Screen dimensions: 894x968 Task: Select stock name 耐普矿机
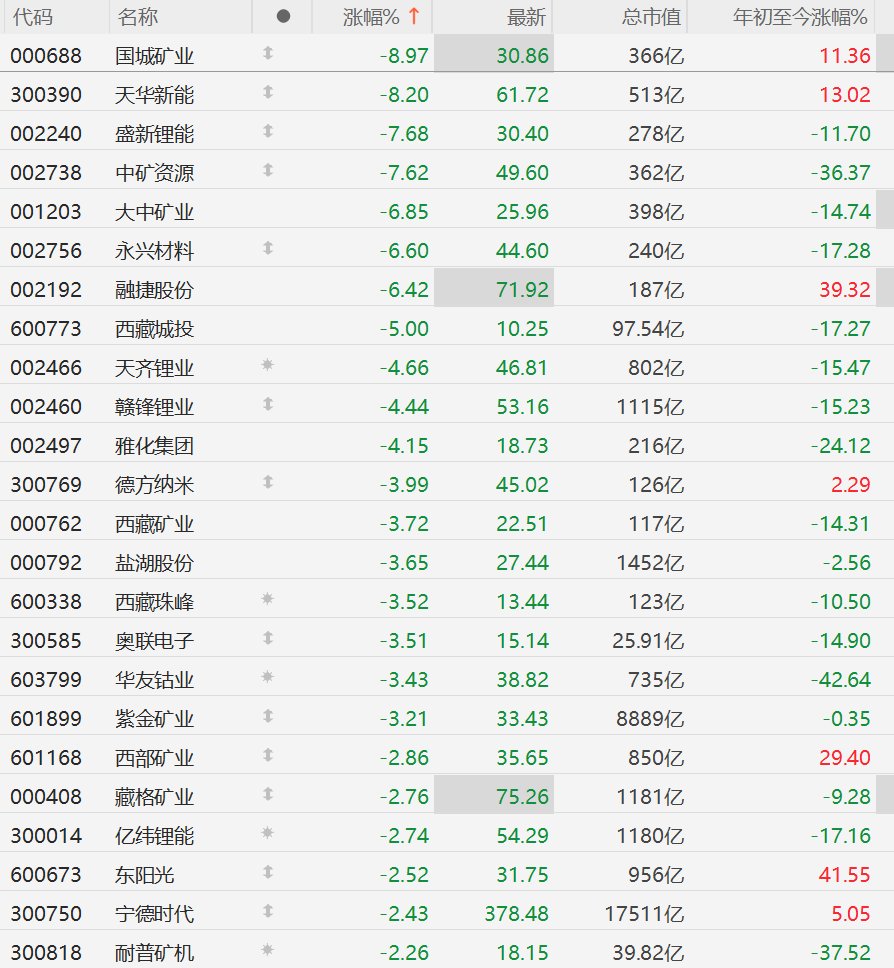coord(154,953)
